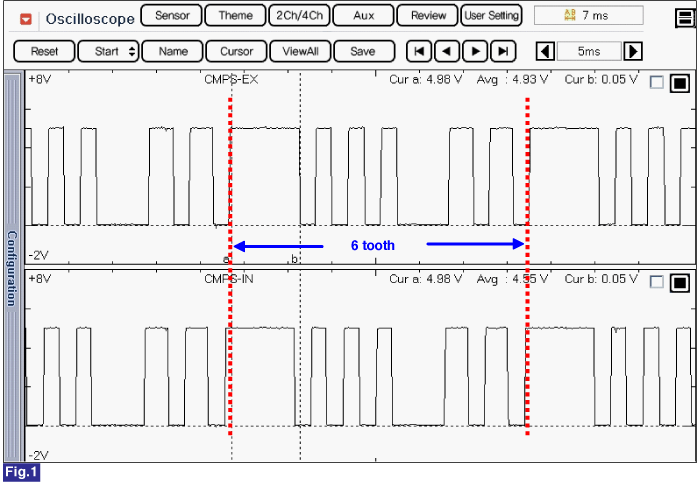700x482 pixels.
Task: Open the red dropdown icon beside Oscilloscope
Action: (26, 19)
